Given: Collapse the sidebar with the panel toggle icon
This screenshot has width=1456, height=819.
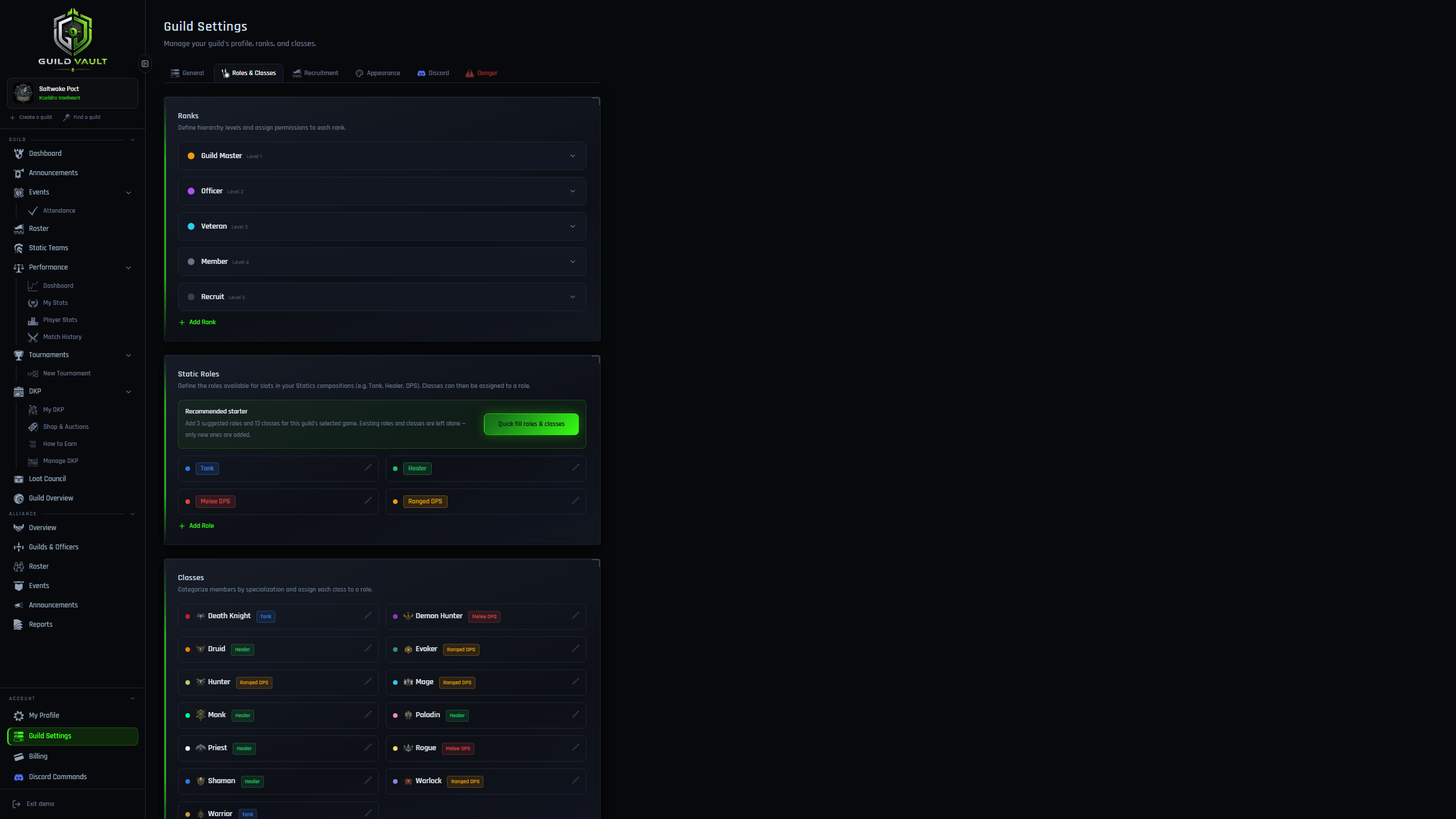Looking at the screenshot, I should (145, 64).
